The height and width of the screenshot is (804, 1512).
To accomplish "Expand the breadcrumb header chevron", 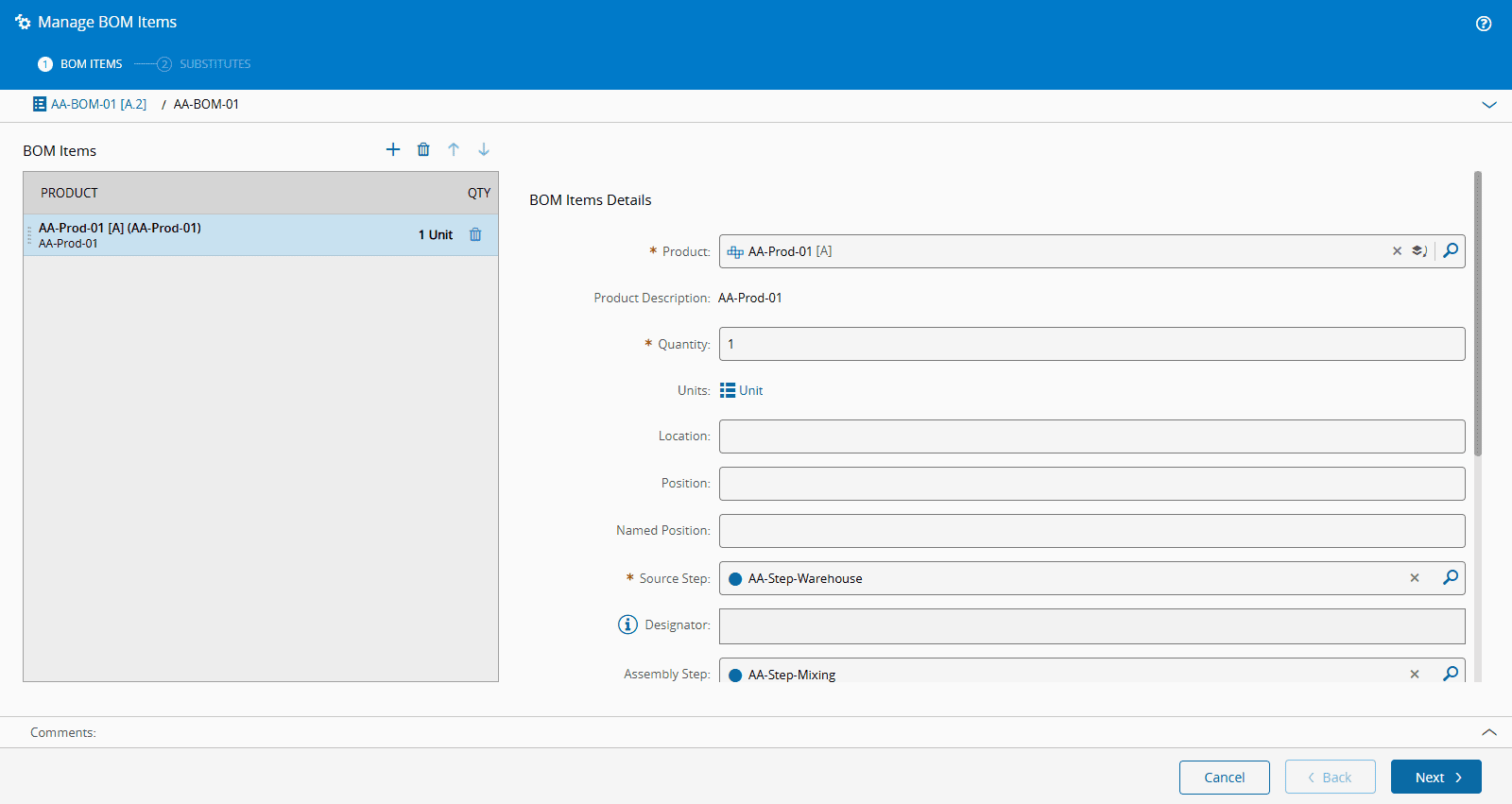I will click(1489, 105).
